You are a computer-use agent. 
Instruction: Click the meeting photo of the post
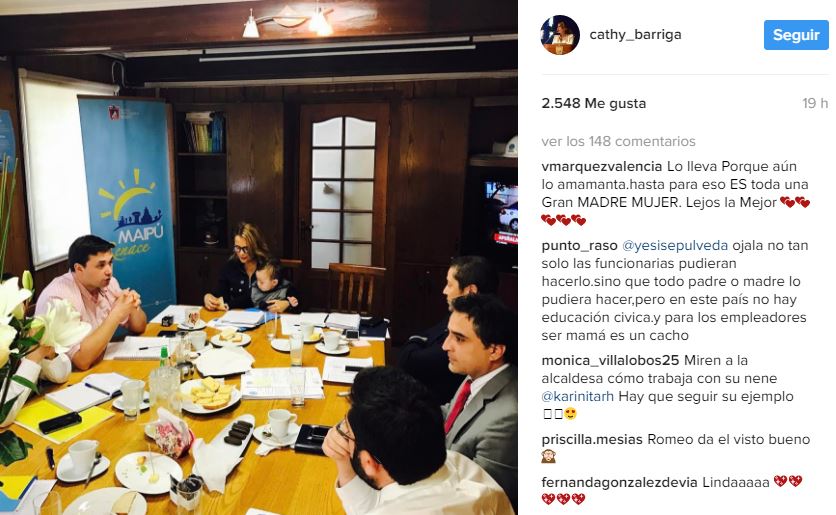pyautogui.click(x=259, y=258)
